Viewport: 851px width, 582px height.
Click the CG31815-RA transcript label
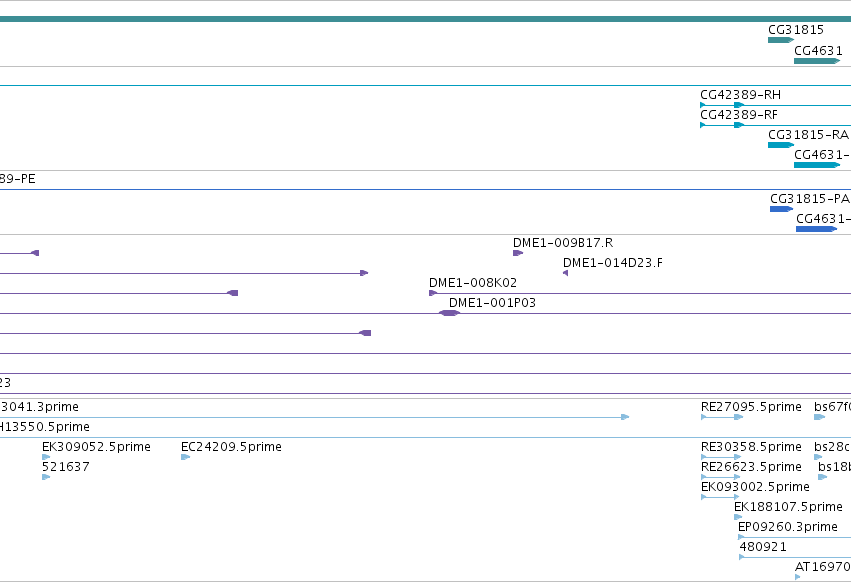click(x=808, y=135)
